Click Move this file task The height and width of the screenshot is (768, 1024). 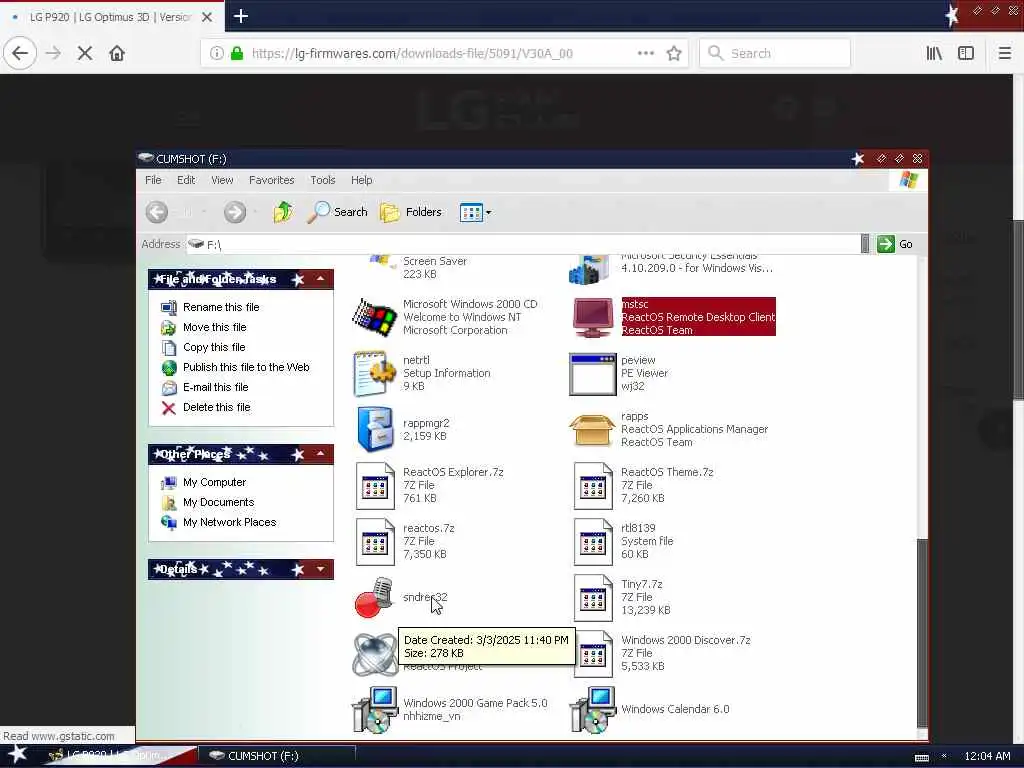[x=214, y=327]
